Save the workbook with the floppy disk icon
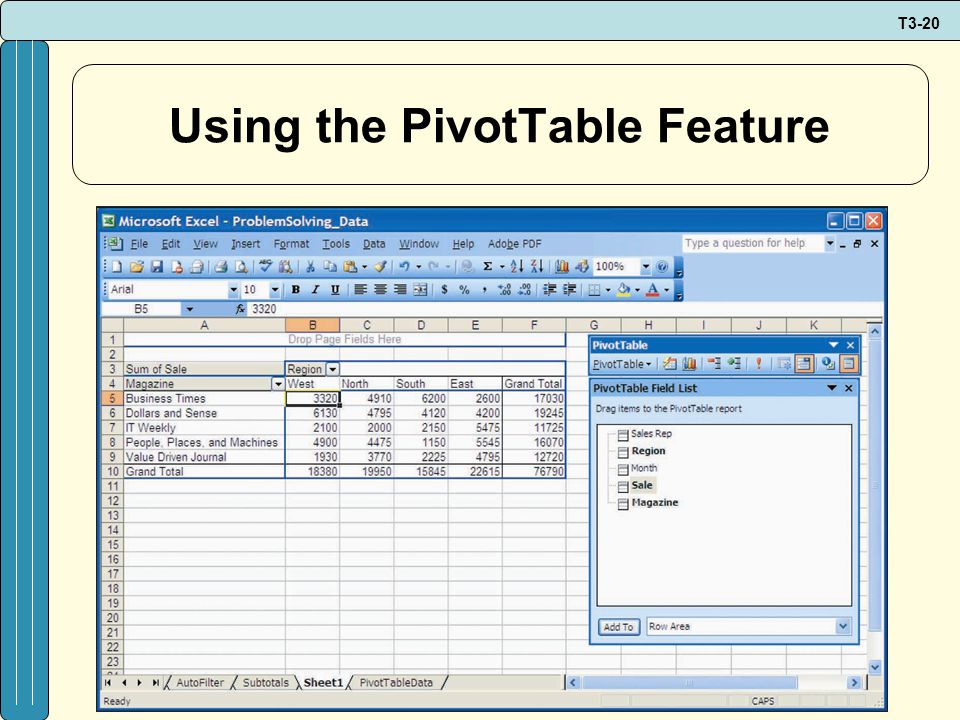The width and height of the screenshot is (960, 720). (x=157, y=267)
